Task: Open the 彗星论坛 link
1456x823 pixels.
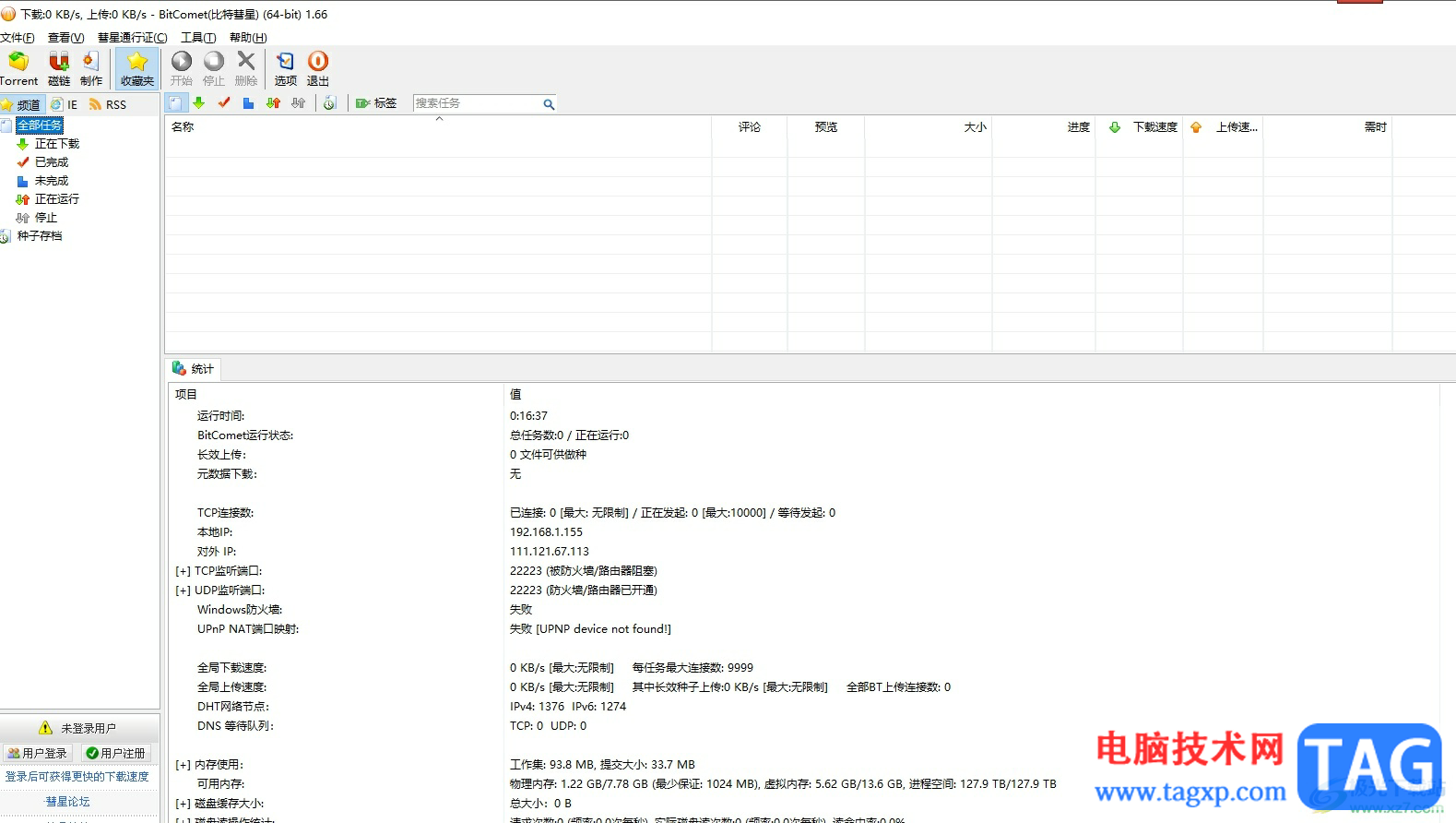Action: 68,802
